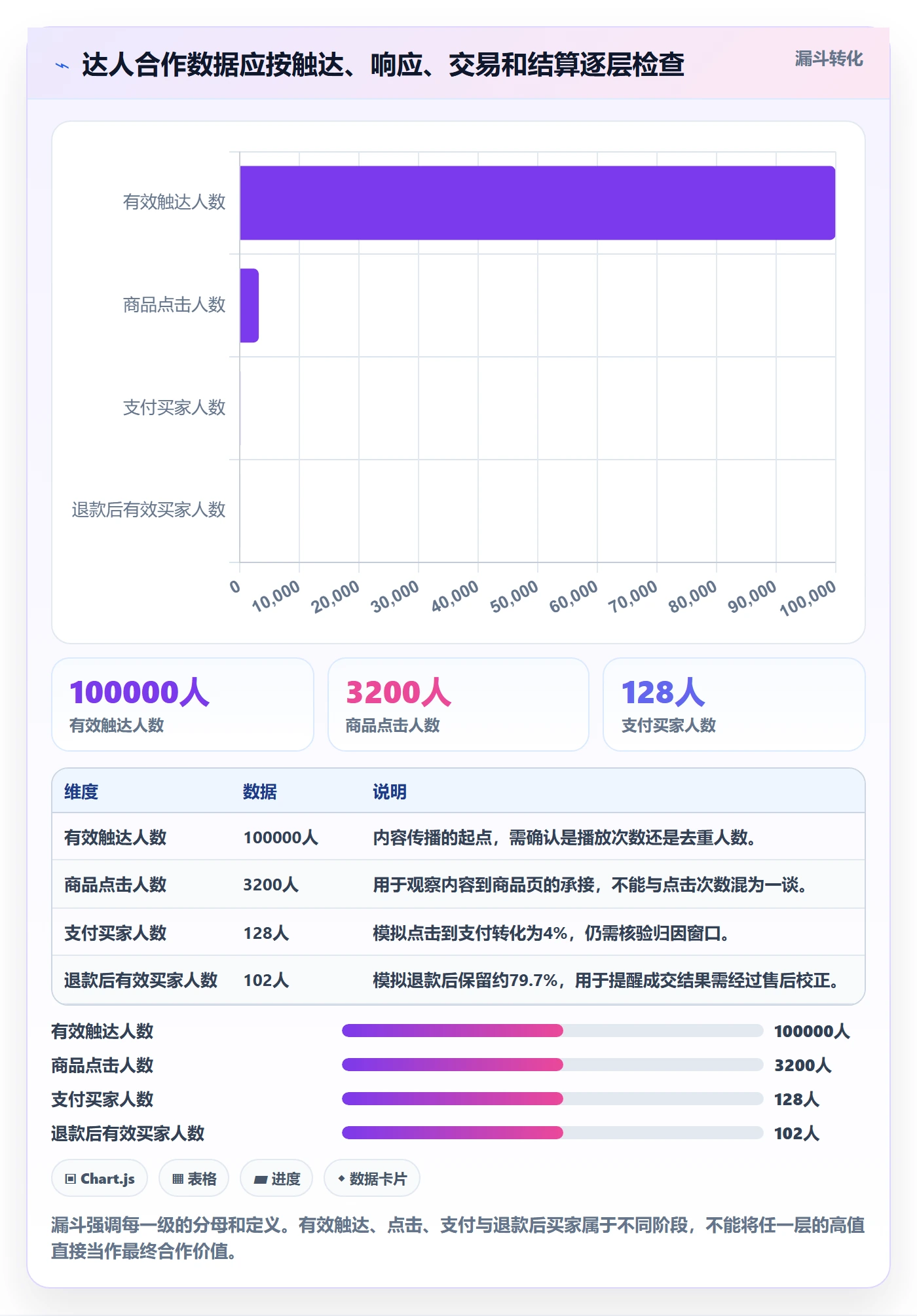Click the 100000人 value beside the first progress bar
Image resolution: width=917 pixels, height=1316 pixels.
pyautogui.click(x=812, y=1031)
